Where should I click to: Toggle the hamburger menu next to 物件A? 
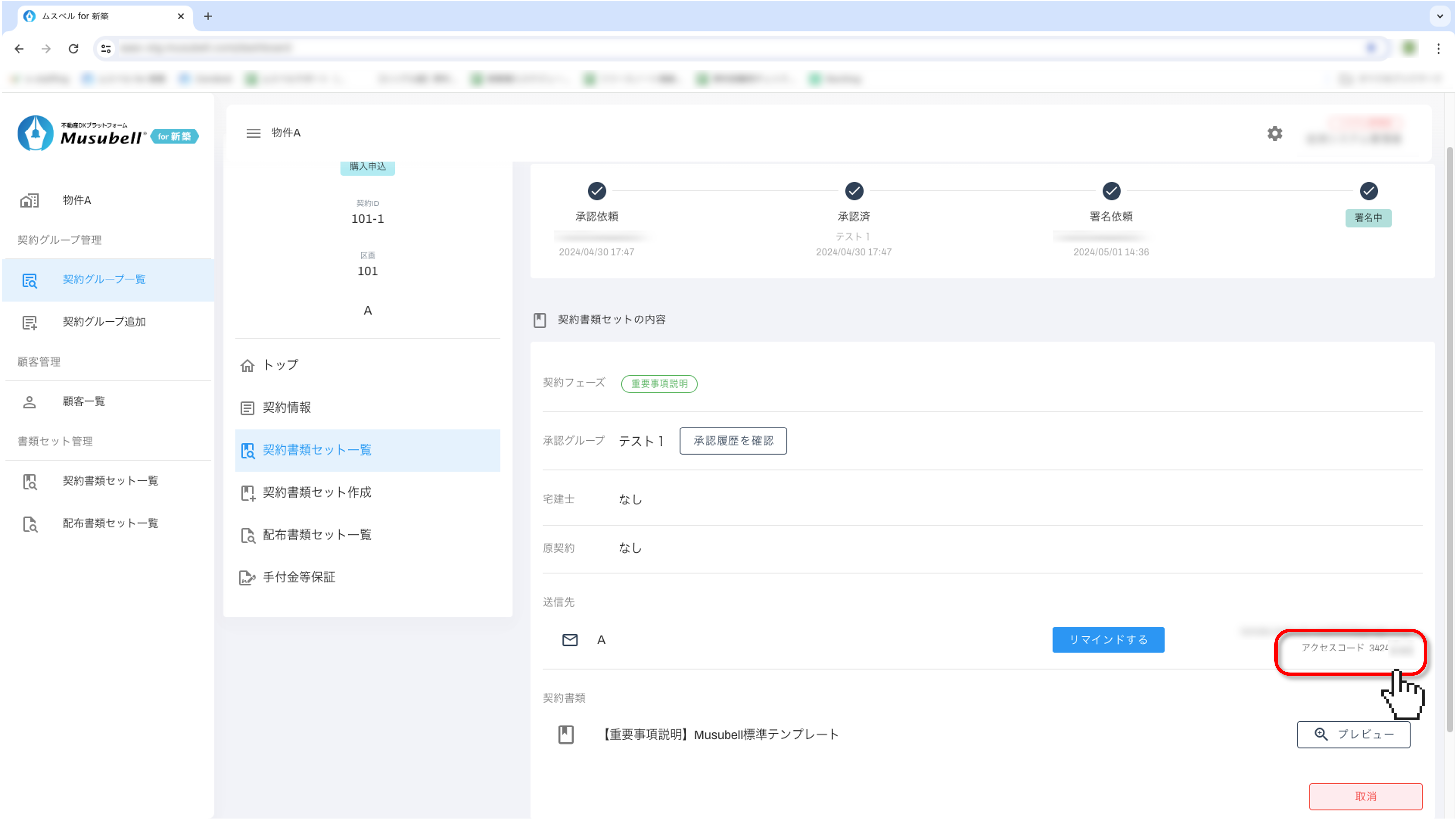(253, 133)
